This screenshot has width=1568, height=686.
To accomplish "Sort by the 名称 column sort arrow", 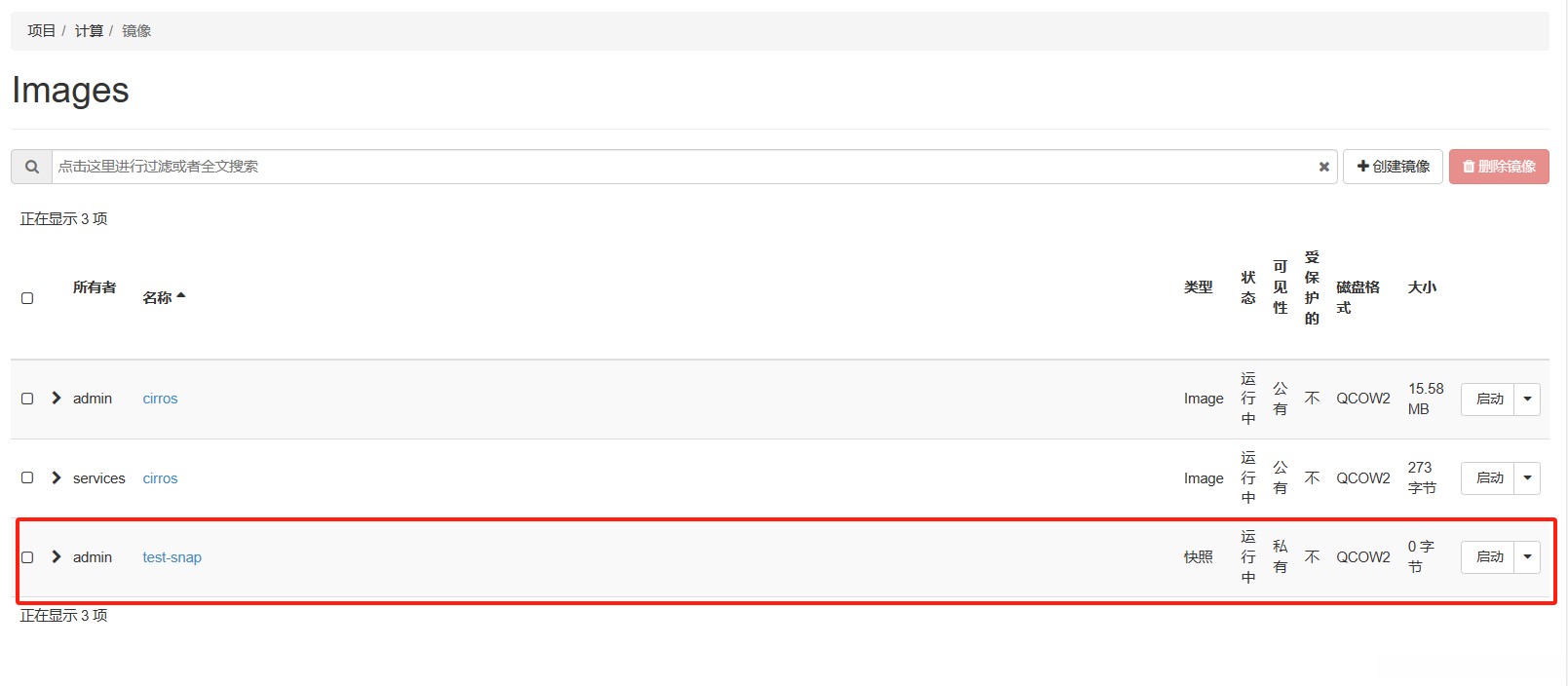I will [x=181, y=296].
